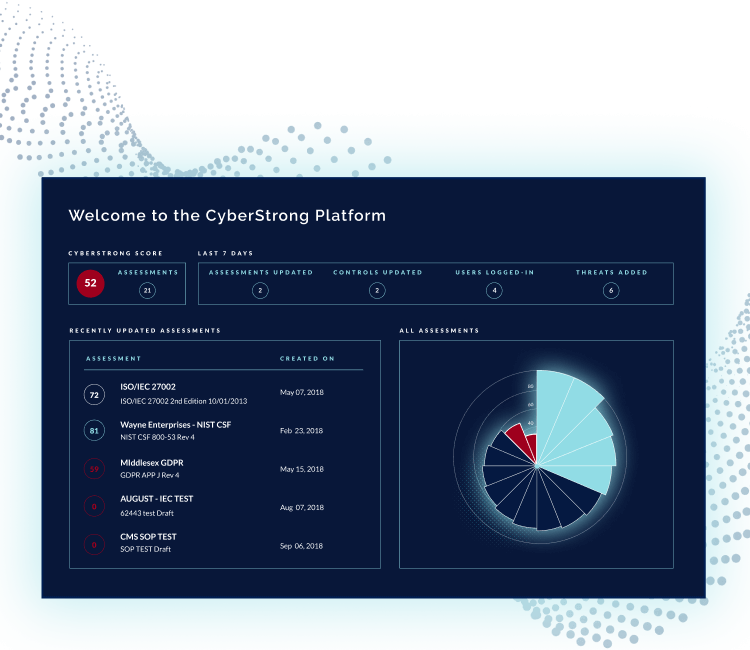Click the red CyberStrong score badge 52
The height and width of the screenshot is (650, 750).
point(90,283)
